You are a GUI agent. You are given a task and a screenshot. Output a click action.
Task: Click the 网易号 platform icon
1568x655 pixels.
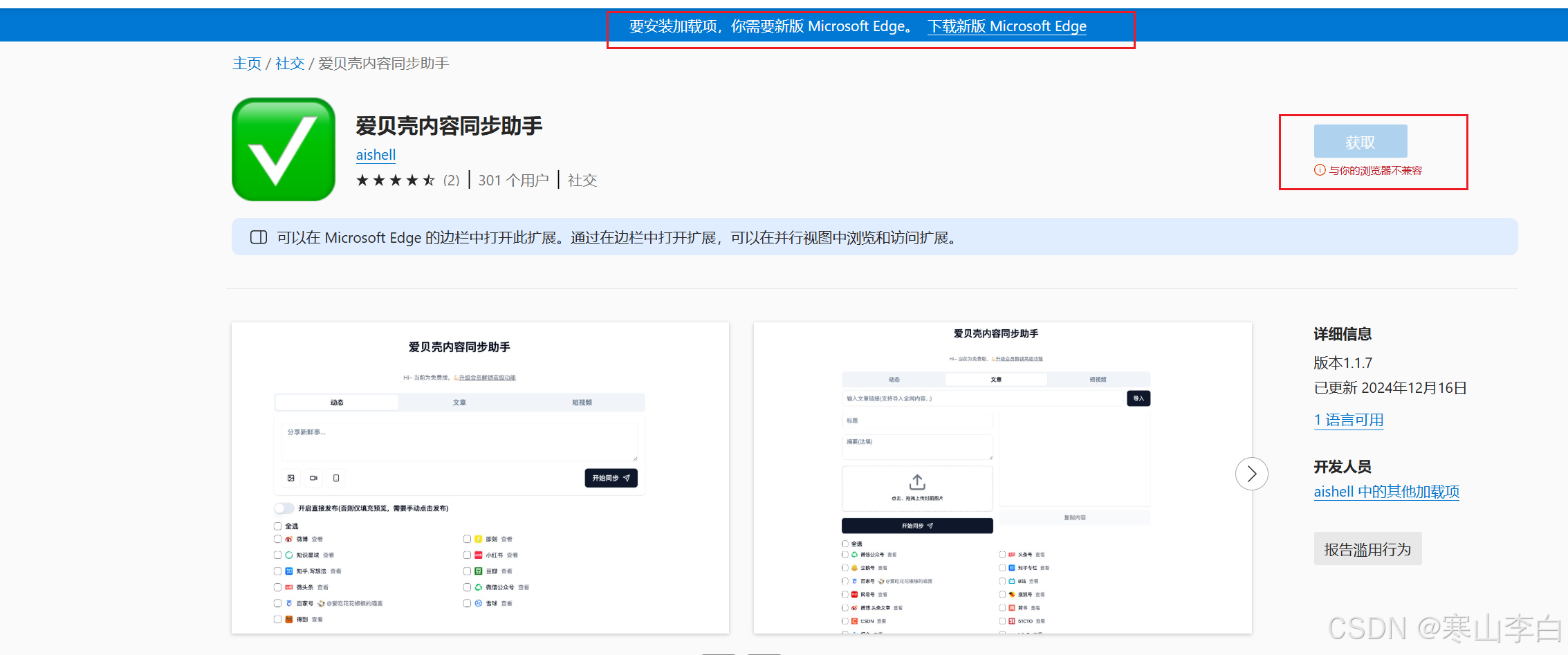tap(854, 594)
